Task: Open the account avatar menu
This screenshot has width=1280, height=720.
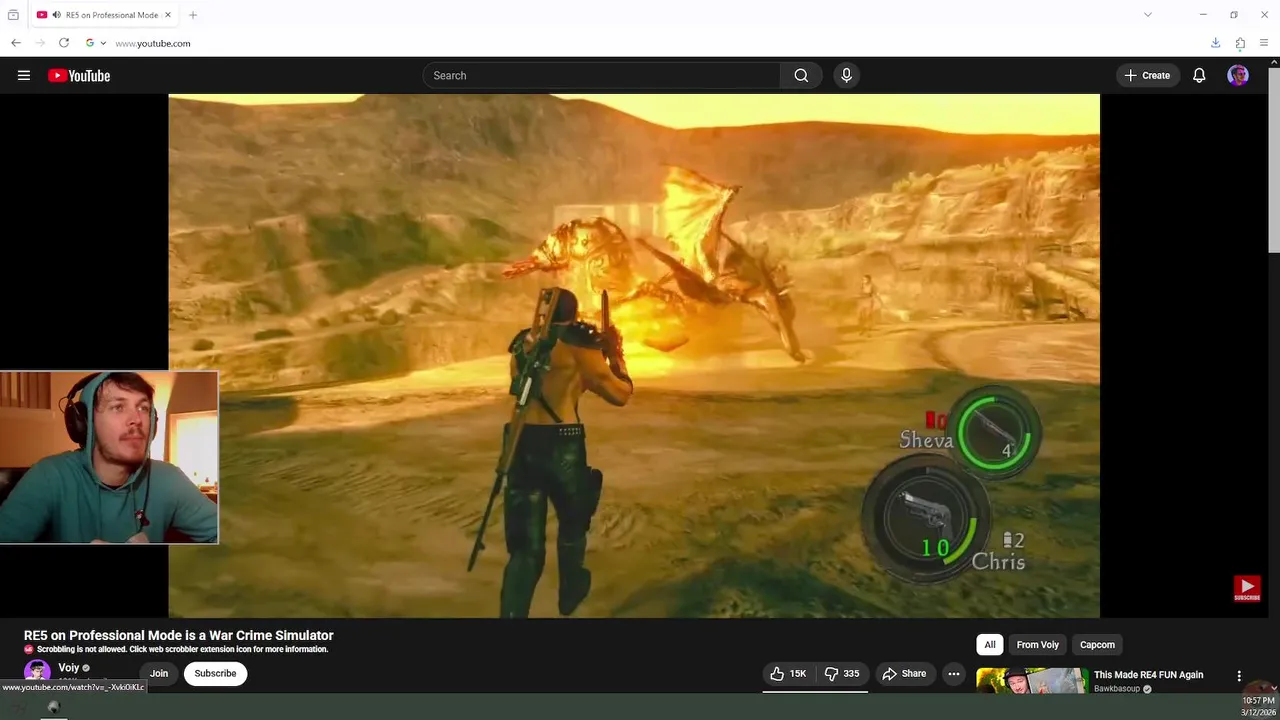Action: [1238, 75]
